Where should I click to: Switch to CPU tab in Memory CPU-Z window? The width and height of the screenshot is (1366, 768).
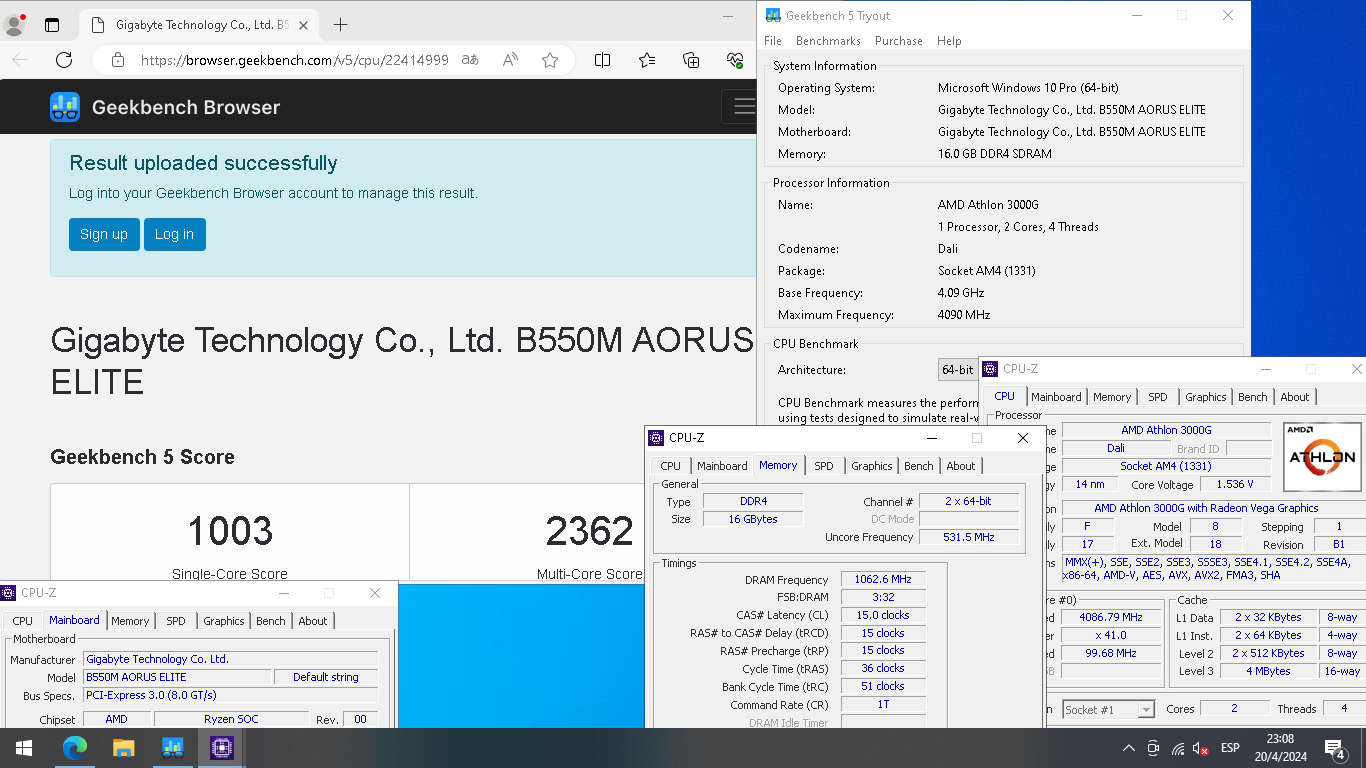click(671, 466)
